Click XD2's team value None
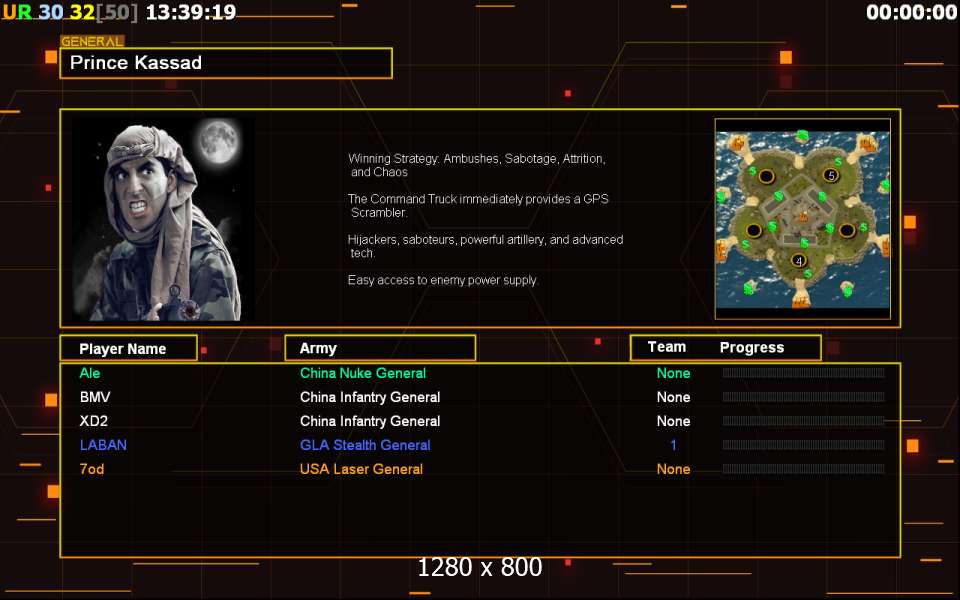 (673, 421)
